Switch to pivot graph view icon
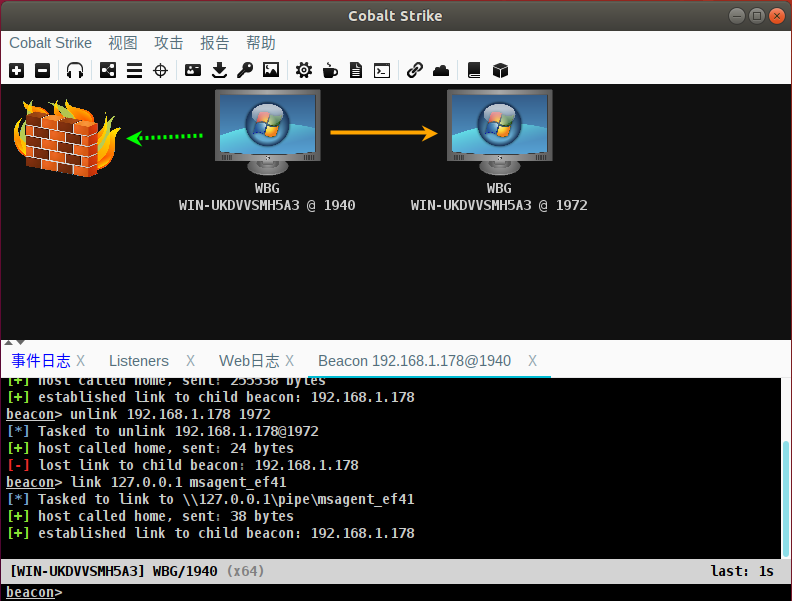The image size is (792, 601). pyautogui.click(x=108, y=70)
